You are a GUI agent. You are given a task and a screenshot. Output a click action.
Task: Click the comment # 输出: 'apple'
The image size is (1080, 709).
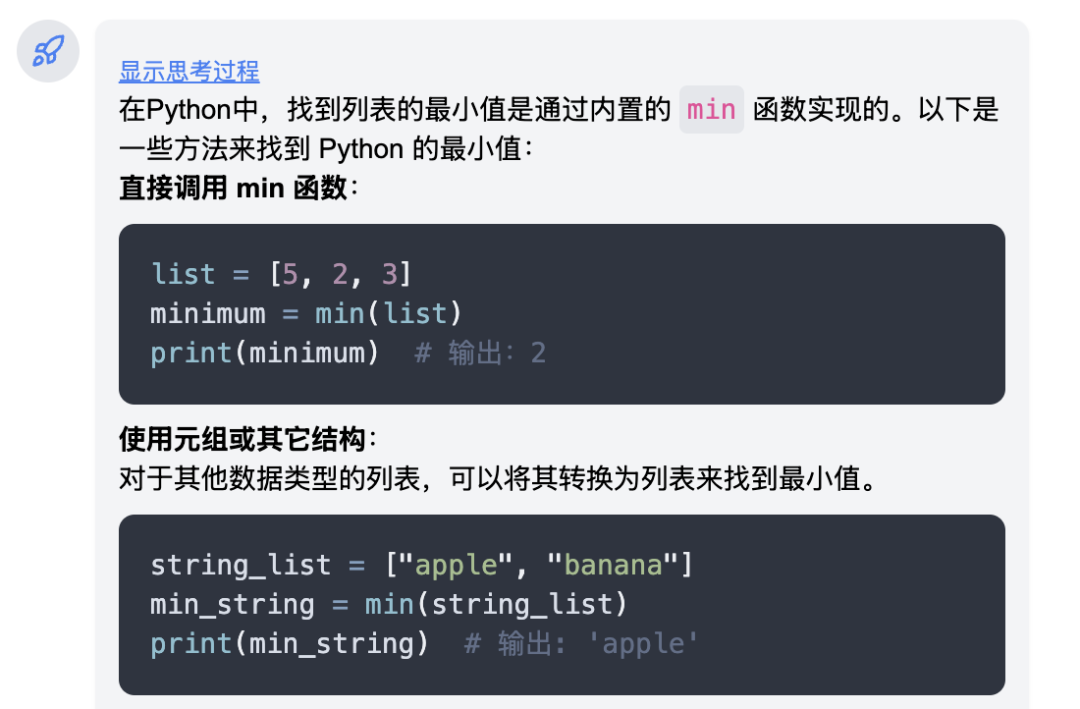click(x=581, y=644)
